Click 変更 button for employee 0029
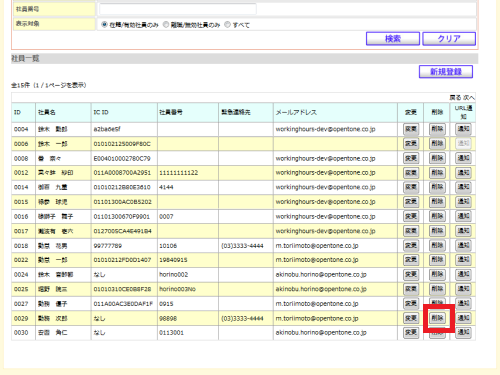Screen dimensions: 500x375 [x=411, y=318]
